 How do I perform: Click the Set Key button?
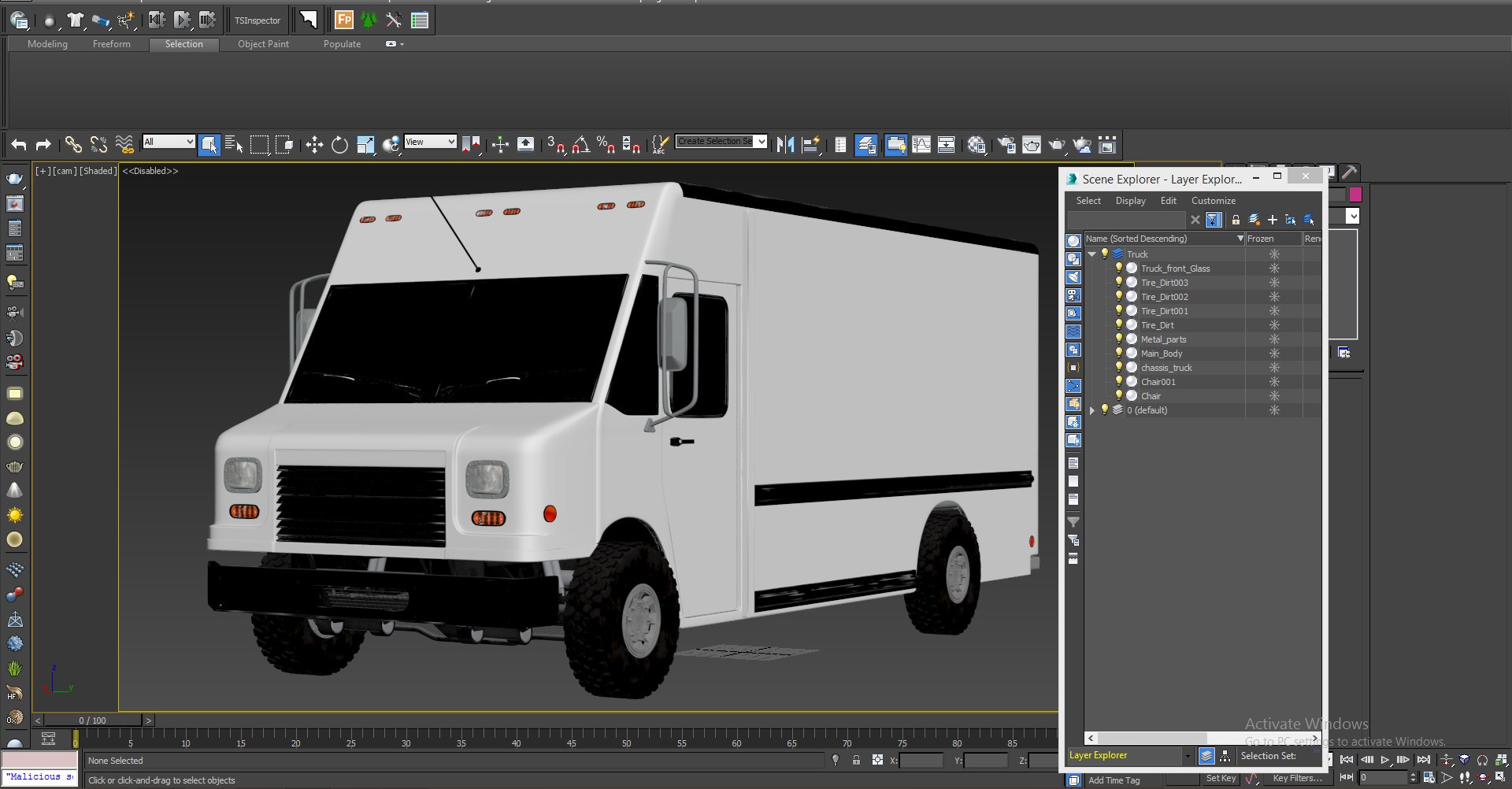(1221, 778)
